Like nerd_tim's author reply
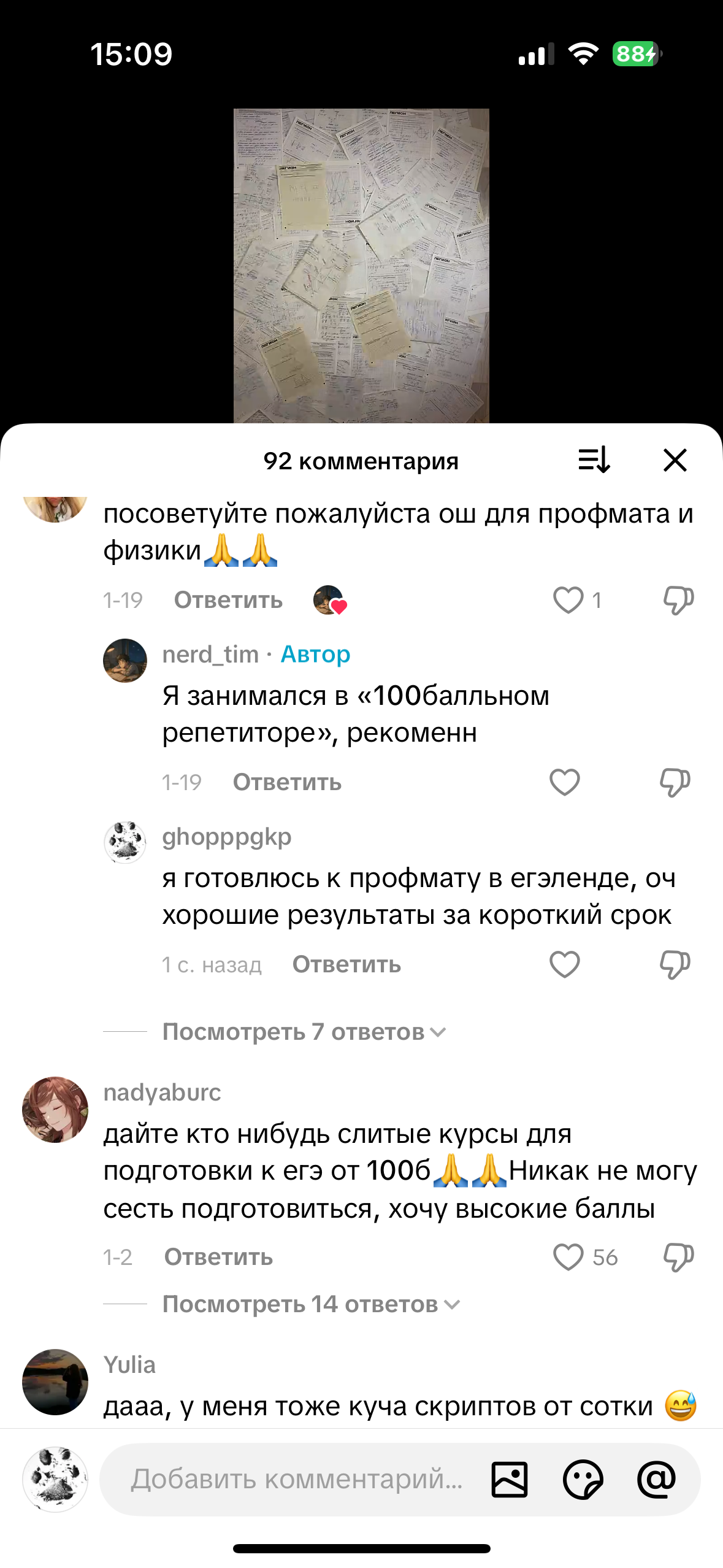 pyautogui.click(x=564, y=782)
